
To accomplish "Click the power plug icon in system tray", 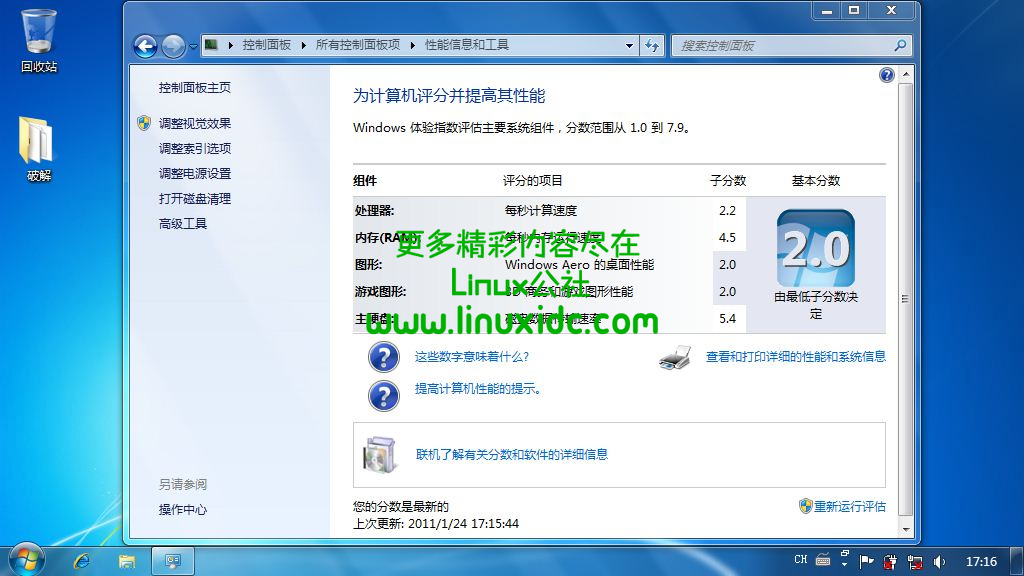I will pyautogui.click(x=889, y=561).
